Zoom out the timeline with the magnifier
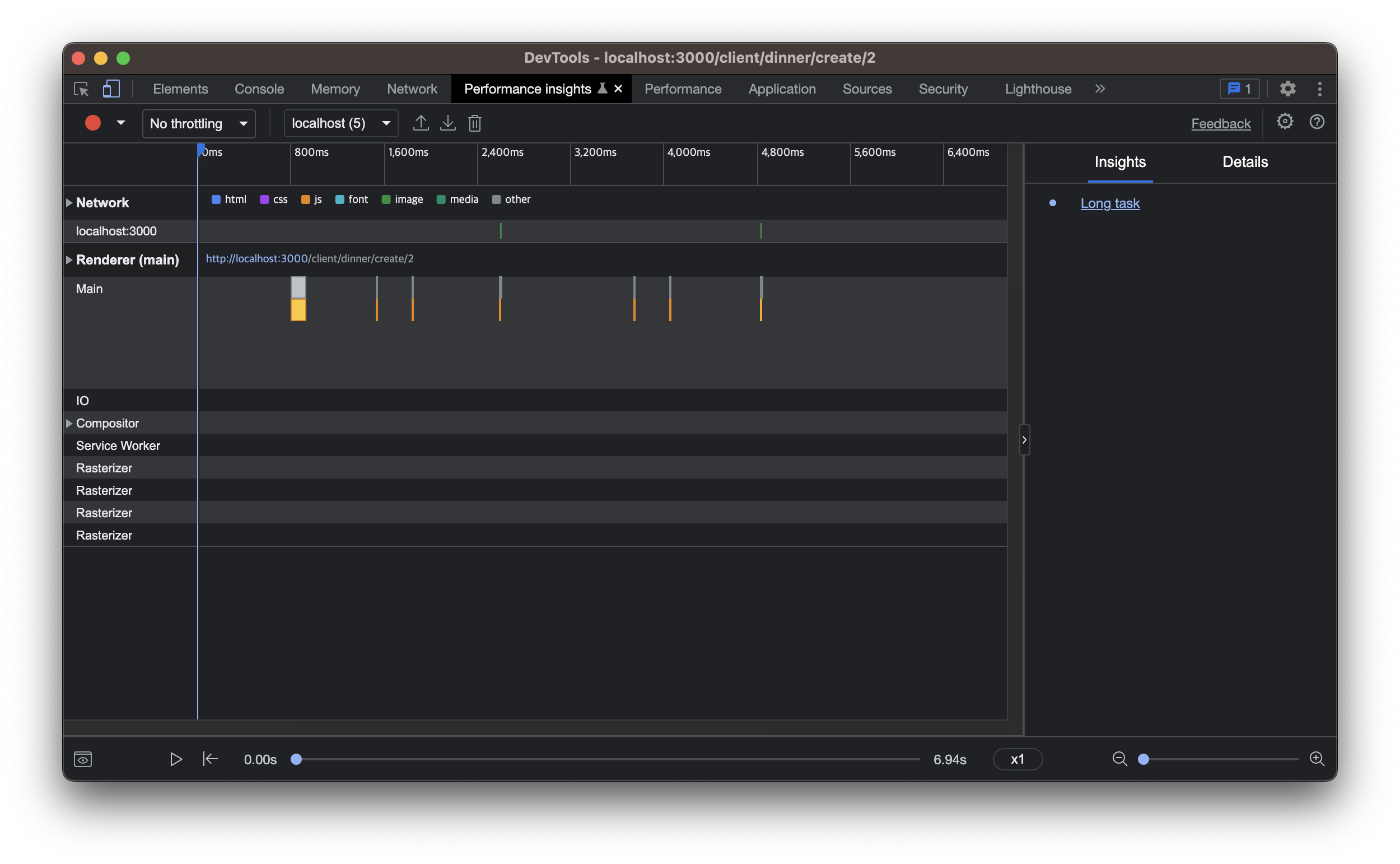This screenshot has height=864, width=1400. (1119, 759)
